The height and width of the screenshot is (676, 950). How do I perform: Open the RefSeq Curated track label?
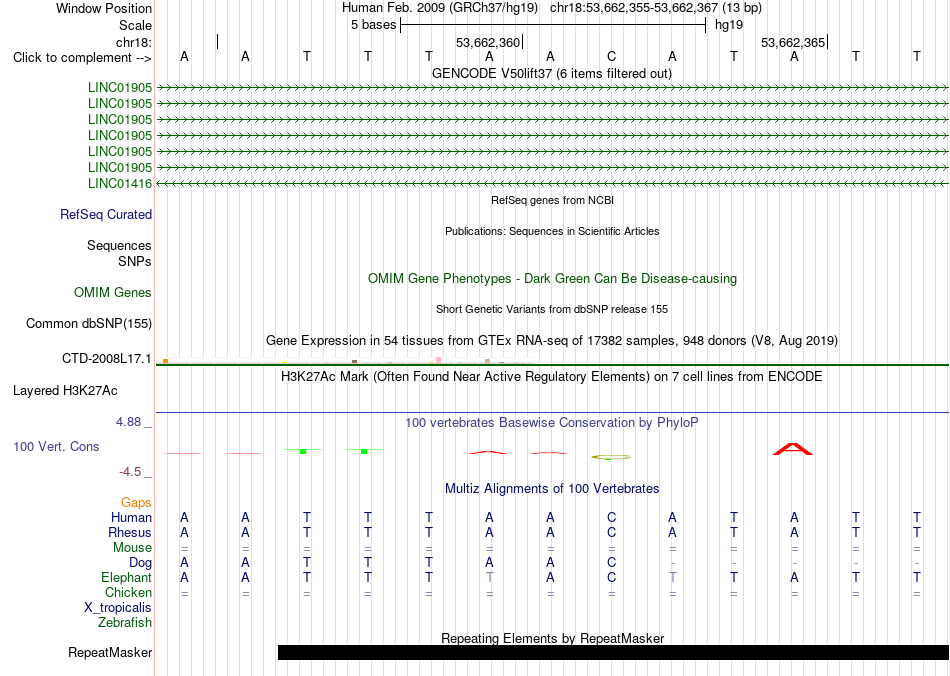106,214
